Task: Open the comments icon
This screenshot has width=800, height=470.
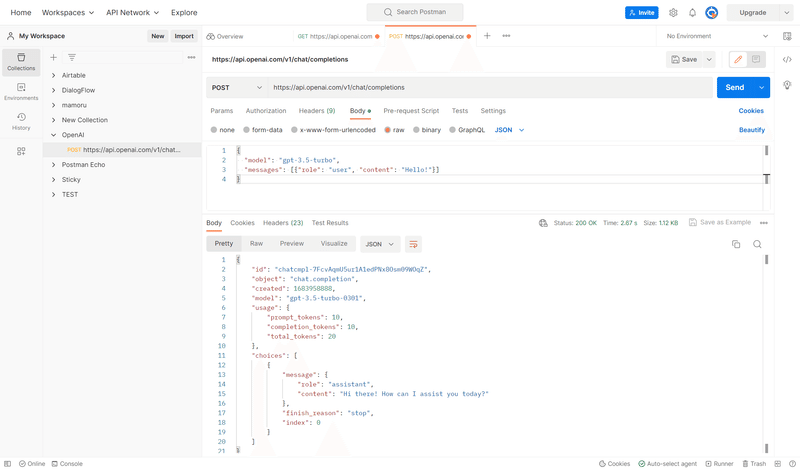Action: click(756, 59)
